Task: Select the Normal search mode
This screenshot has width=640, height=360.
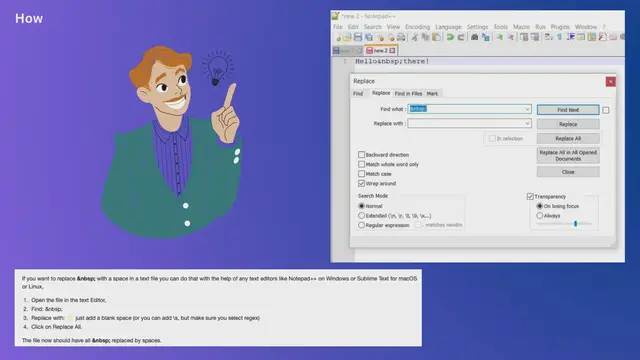Action: (x=361, y=206)
